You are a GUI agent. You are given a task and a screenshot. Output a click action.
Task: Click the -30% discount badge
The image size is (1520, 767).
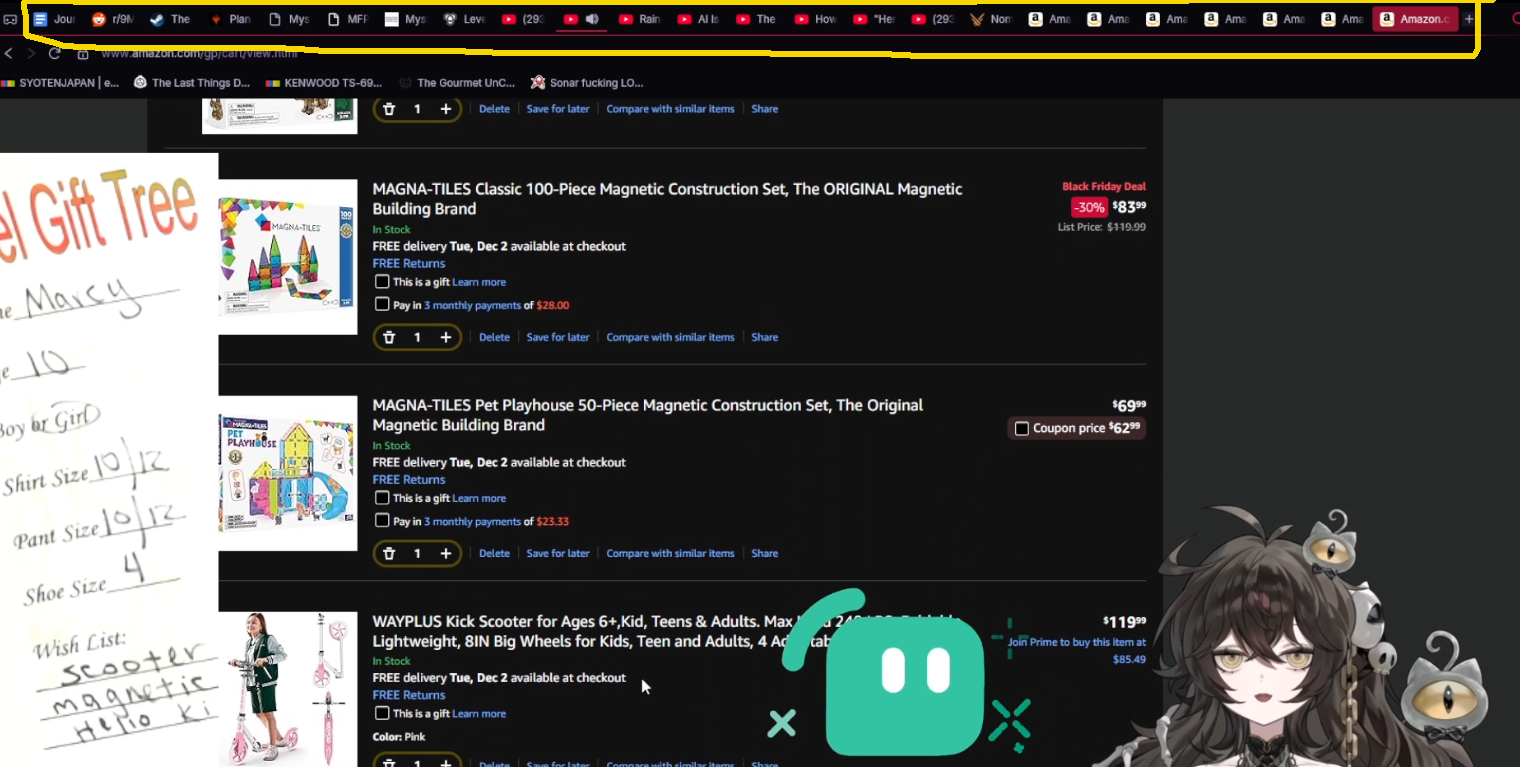[1089, 207]
